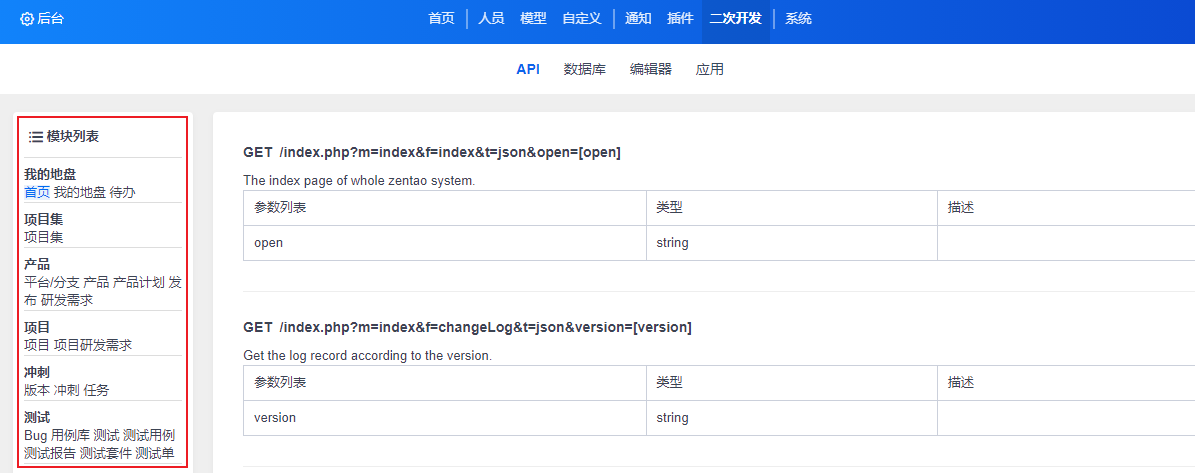Image resolution: width=1195 pixels, height=473 pixels.
Task: Open the 测试套件 module link
Action: (x=106, y=454)
